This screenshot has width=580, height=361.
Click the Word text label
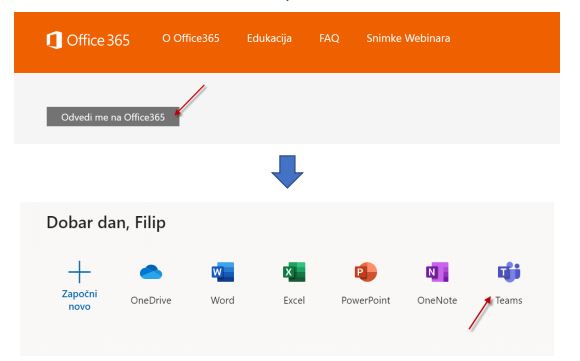click(x=222, y=300)
